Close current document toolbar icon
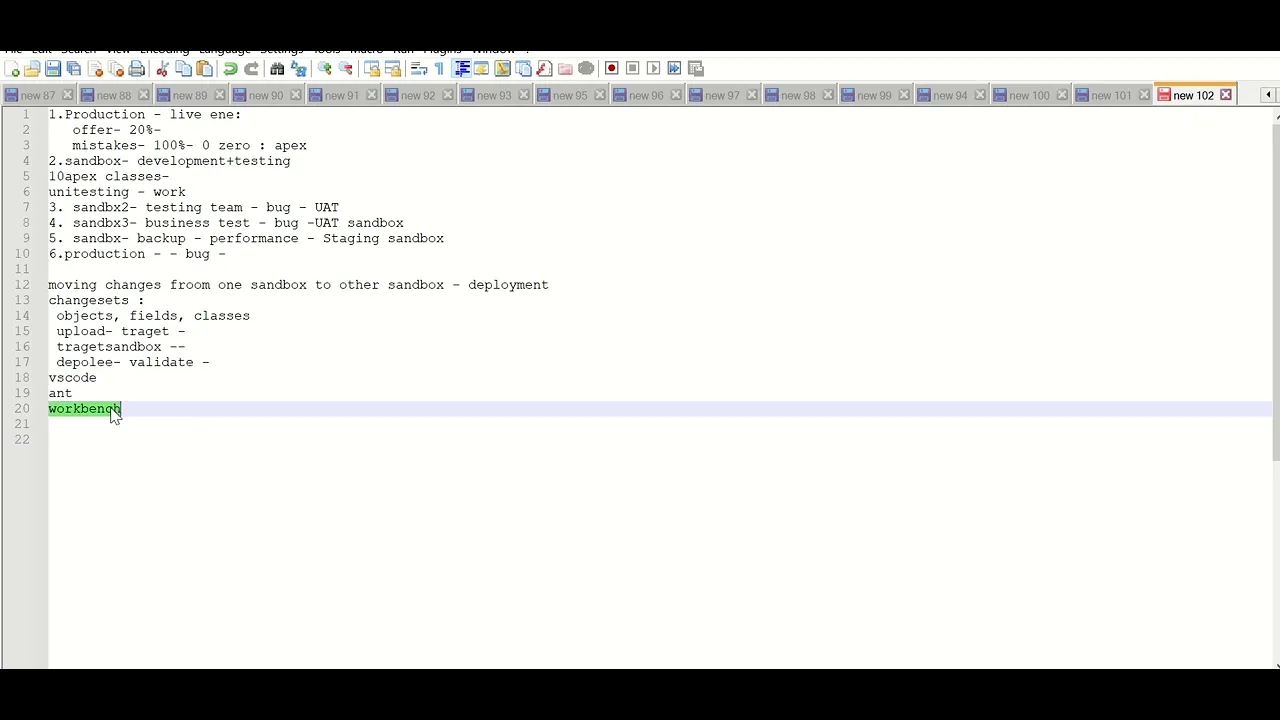 (95, 68)
